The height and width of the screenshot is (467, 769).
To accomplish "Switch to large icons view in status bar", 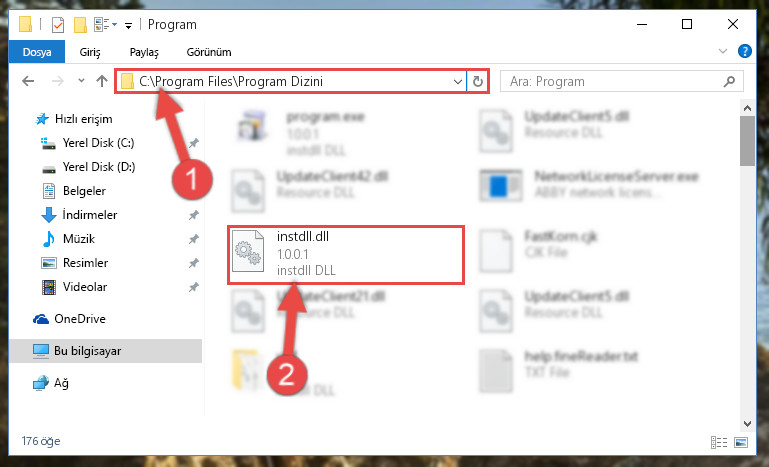I will tap(741, 442).
